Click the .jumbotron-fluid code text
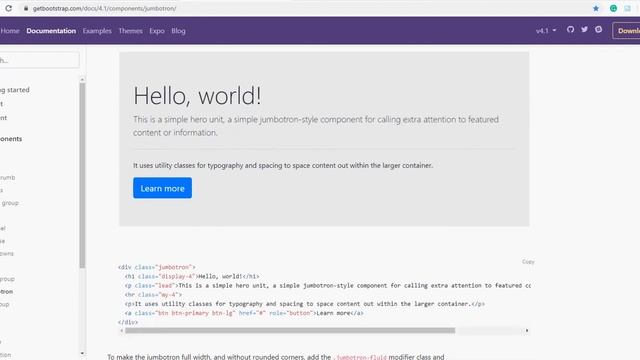This screenshot has height=360, width=640. tap(360, 357)
